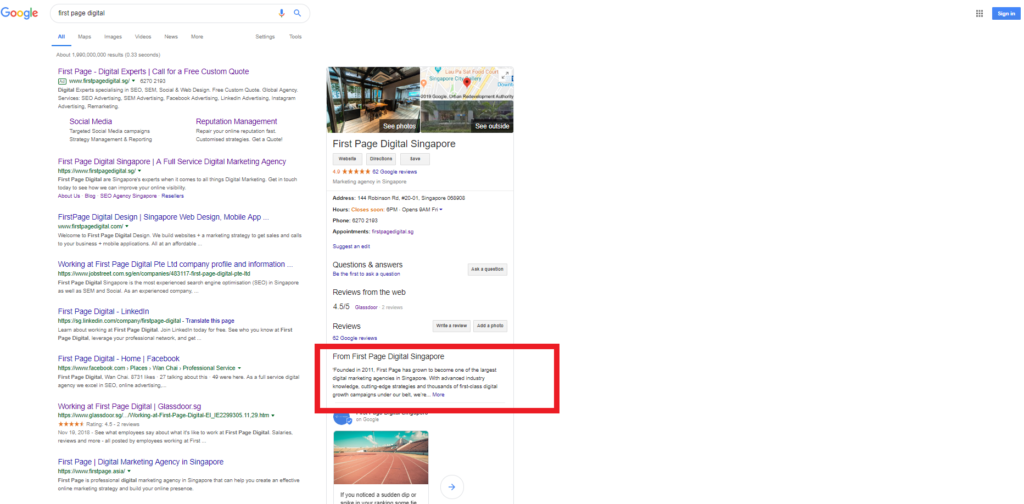Open 'First Page - Digital Experts' ad link
This screenshot has height=504, width=1024.
(153, 72)
